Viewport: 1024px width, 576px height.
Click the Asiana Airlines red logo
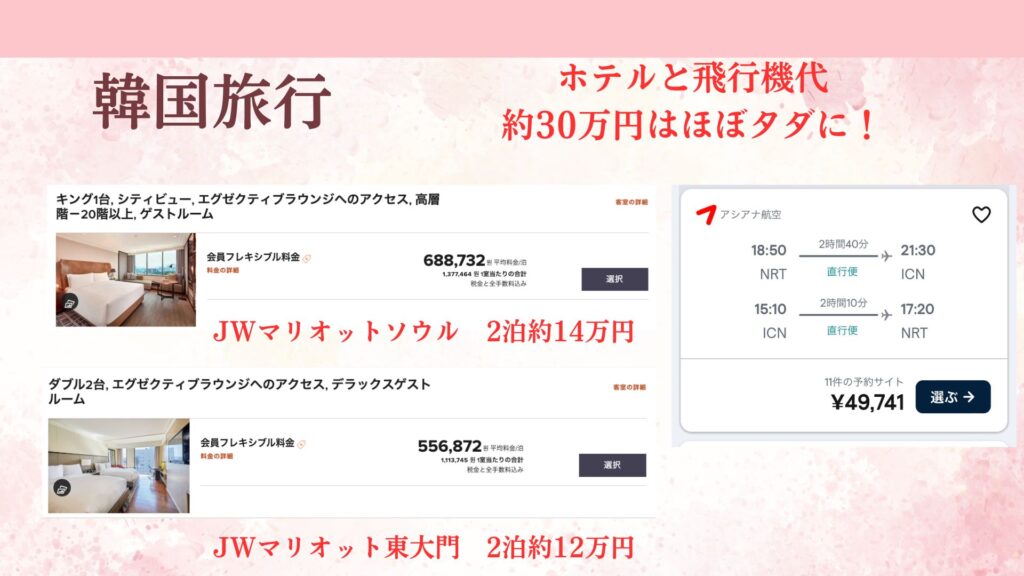pos(706,214)
